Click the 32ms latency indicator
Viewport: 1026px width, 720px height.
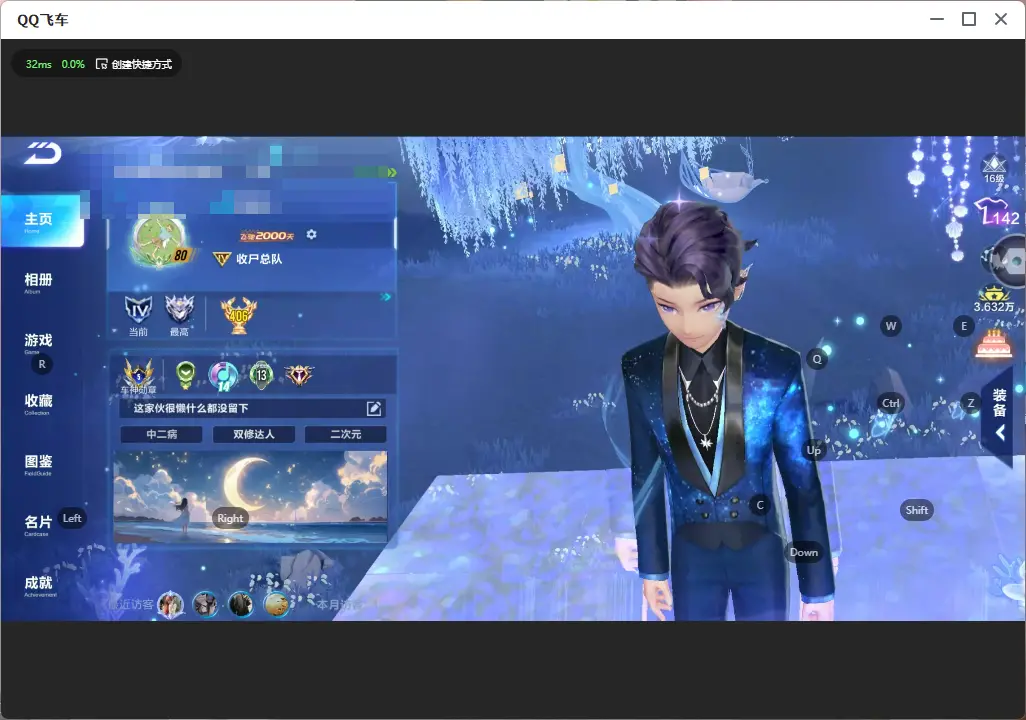coord(39,64)
